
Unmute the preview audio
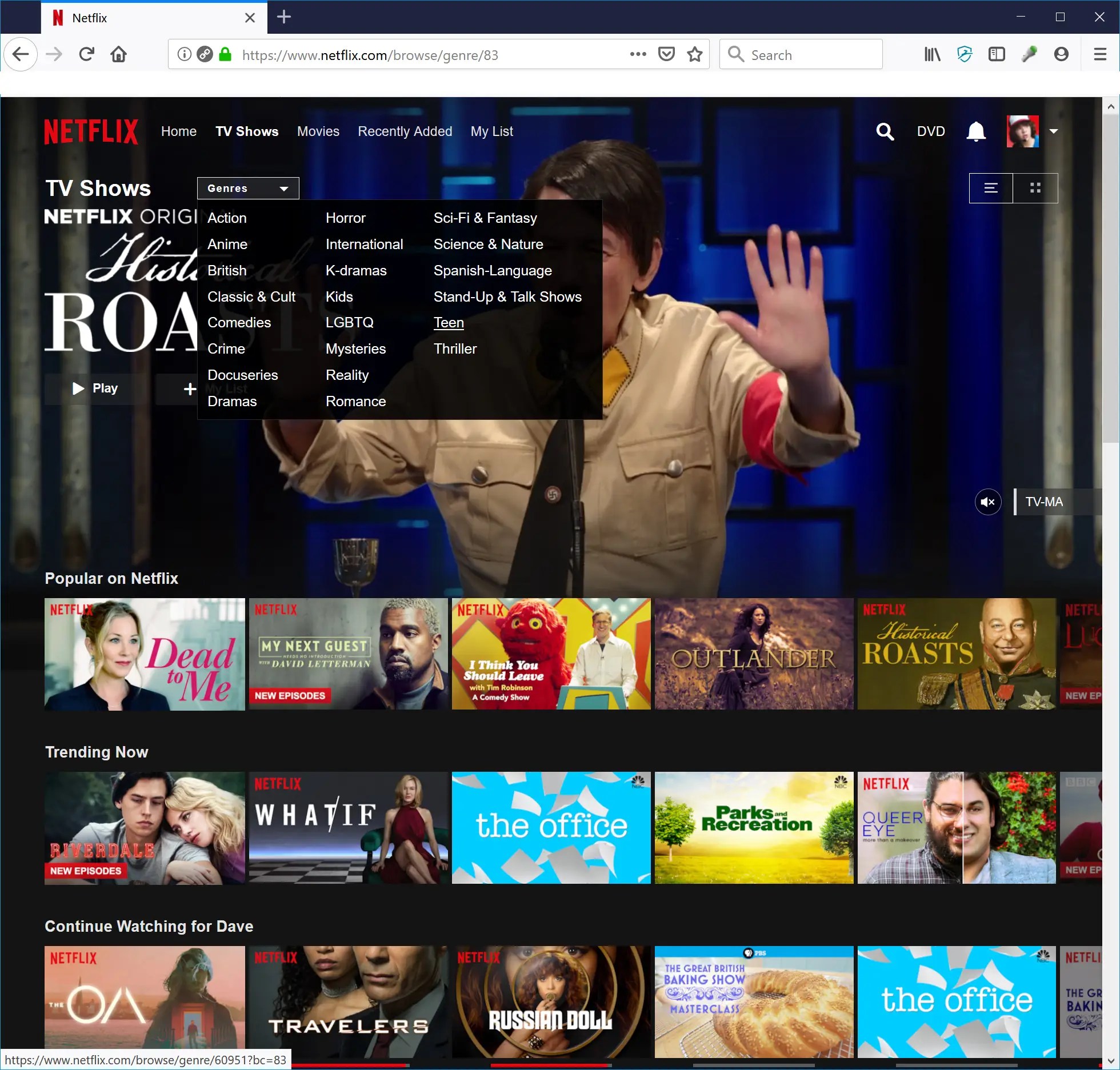[987, 502]
